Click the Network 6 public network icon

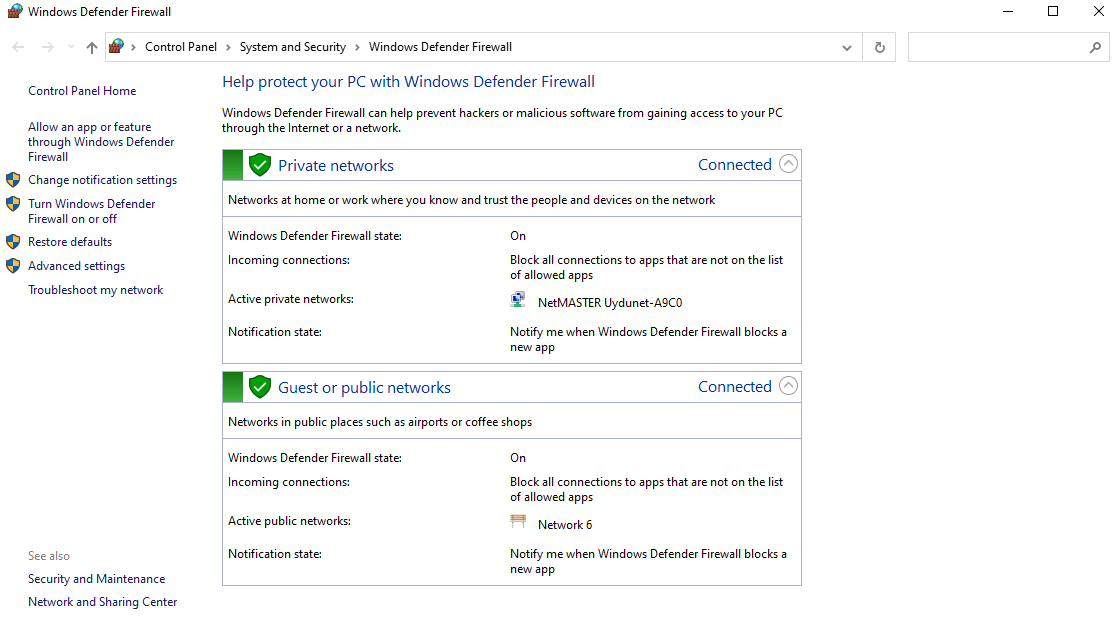tap(518, 520)
